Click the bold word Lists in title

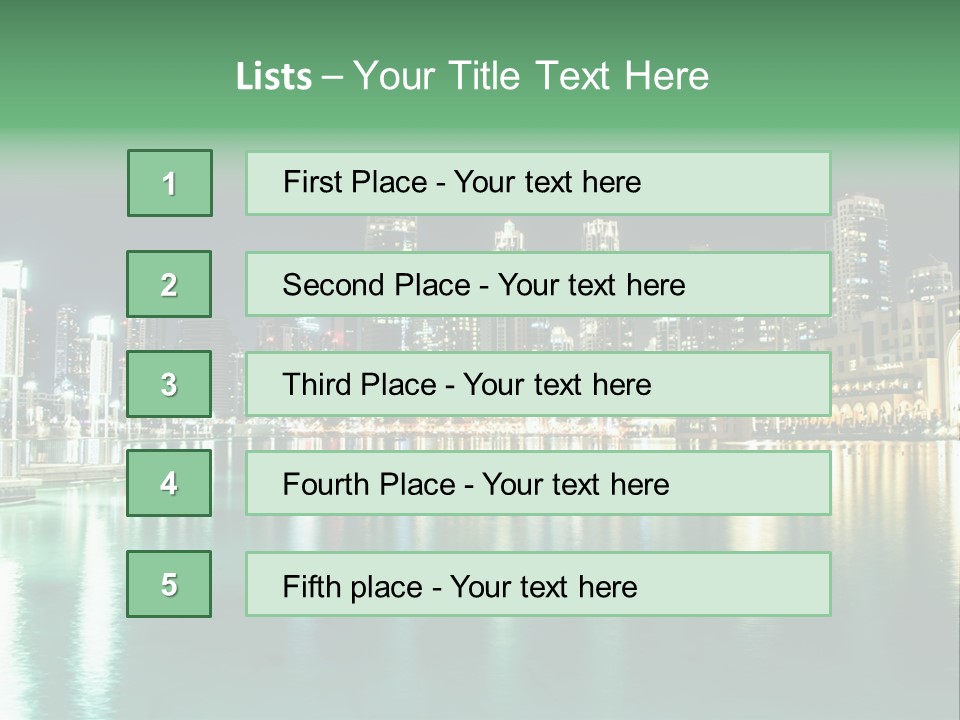click(x=274, y=77)
